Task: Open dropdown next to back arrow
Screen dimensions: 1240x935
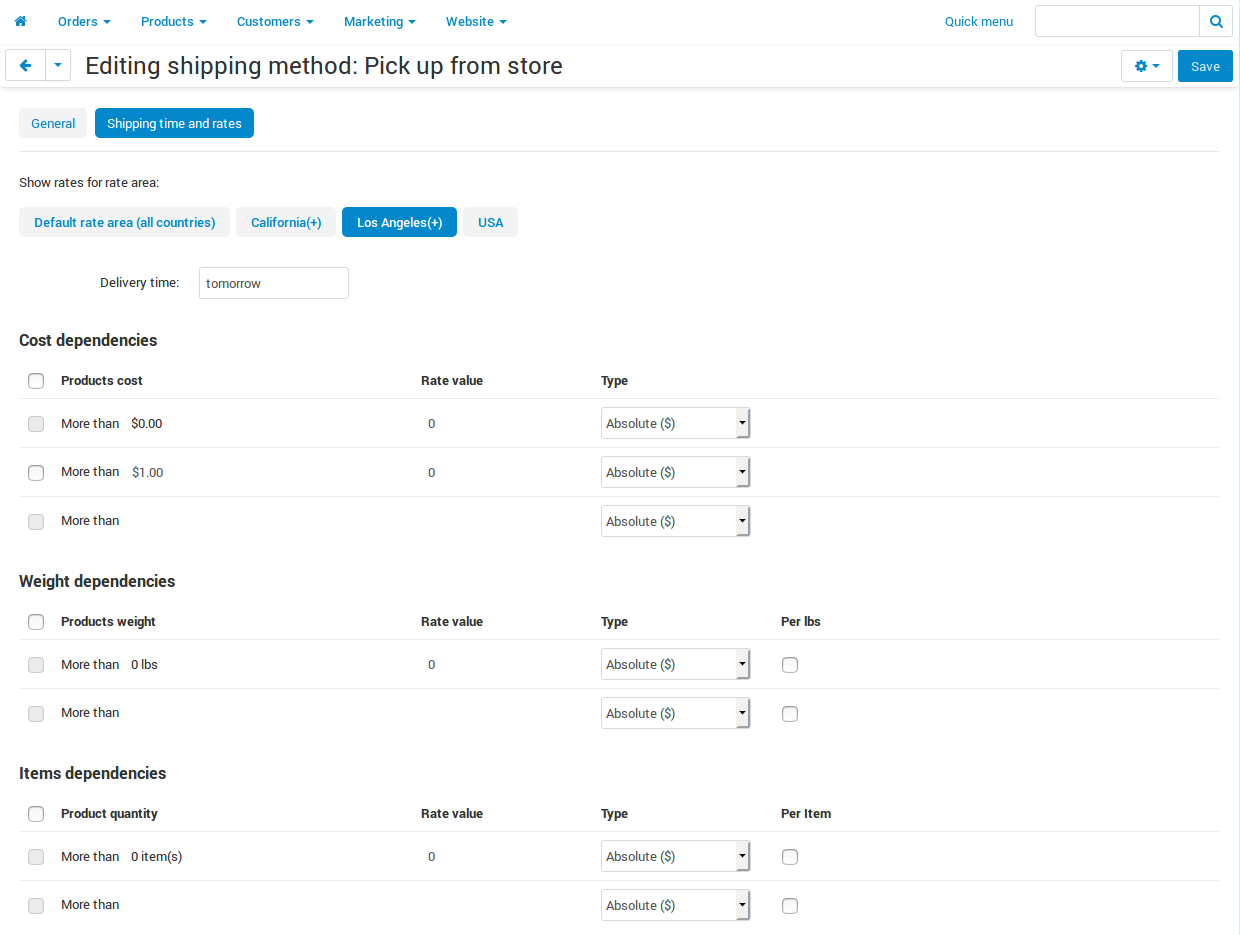Action: pyautogui.click(x=58, y=66)
